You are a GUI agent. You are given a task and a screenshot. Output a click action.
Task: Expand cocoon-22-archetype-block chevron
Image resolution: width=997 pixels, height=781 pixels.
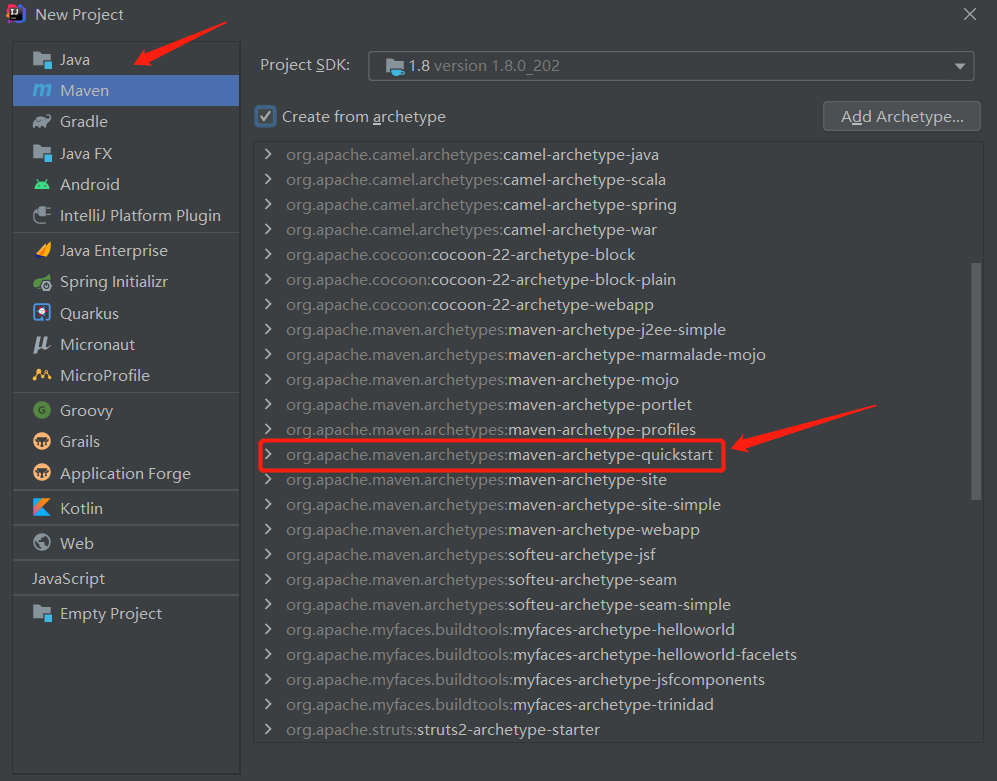[268, 254]
